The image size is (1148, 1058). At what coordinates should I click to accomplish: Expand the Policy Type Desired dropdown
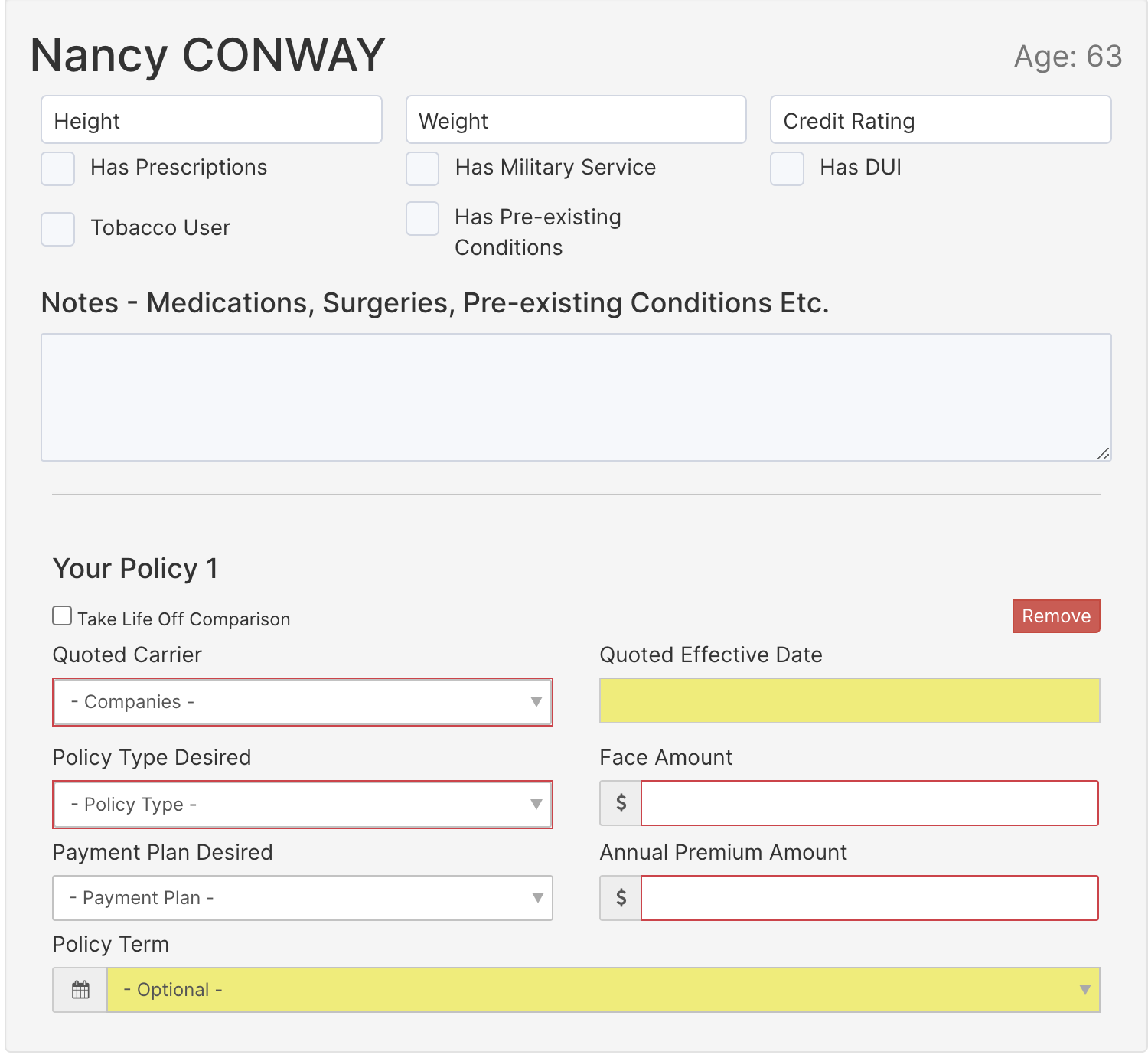pyautogui.click(x=302, y=805)
